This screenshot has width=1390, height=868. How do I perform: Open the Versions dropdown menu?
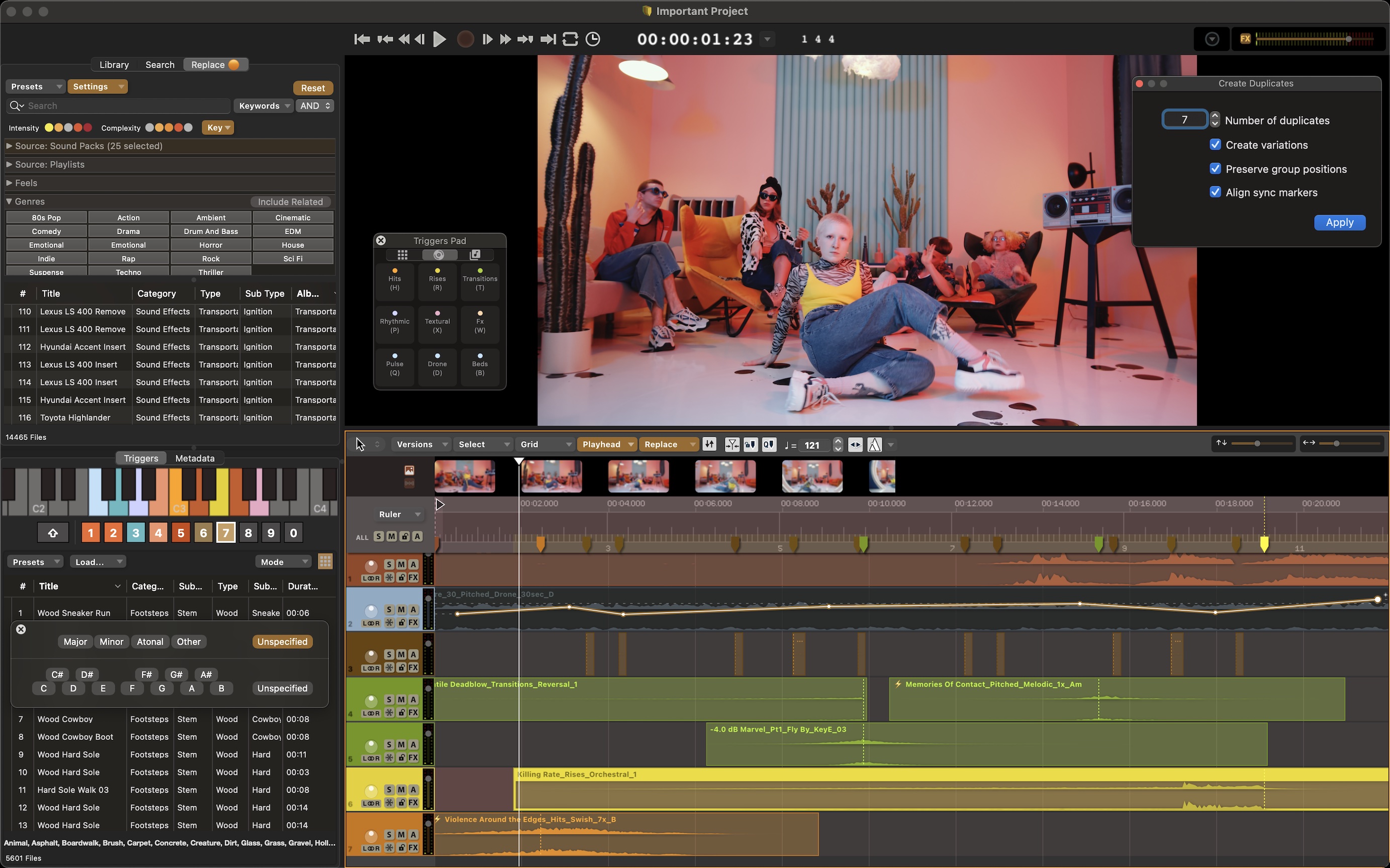[x=421, y=444]
